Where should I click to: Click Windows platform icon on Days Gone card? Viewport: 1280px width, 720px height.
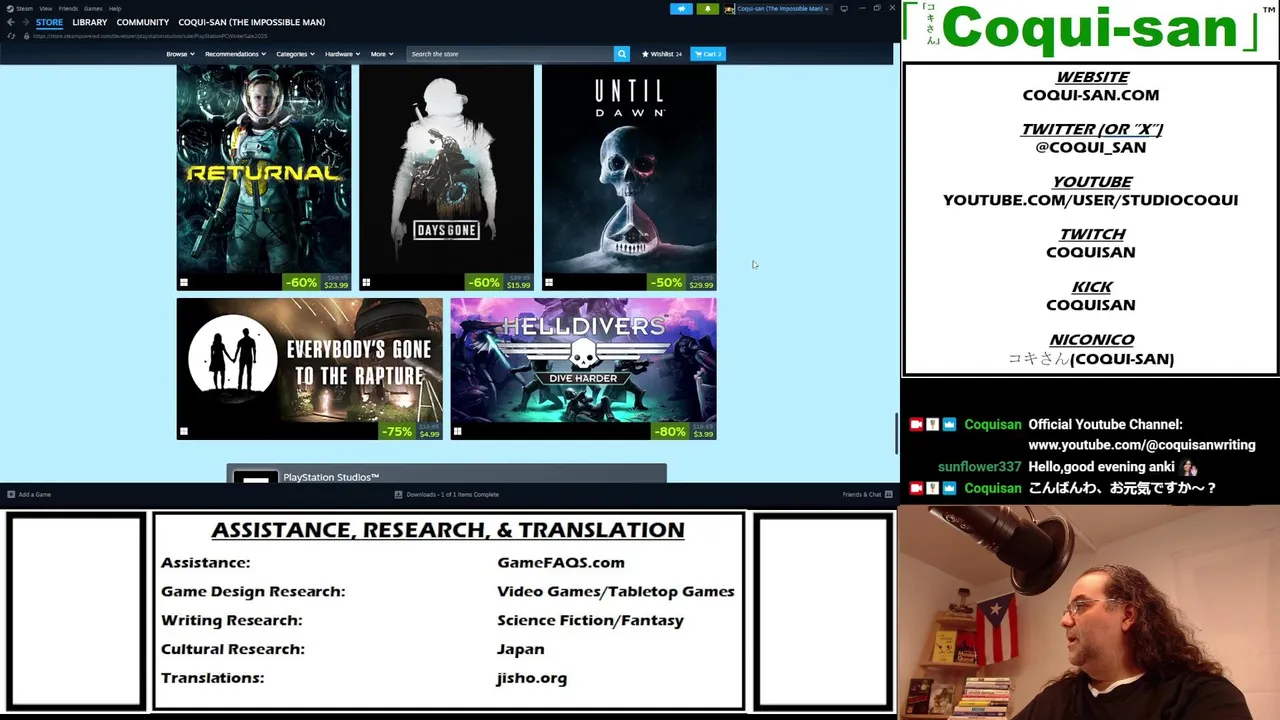[366, 283]
